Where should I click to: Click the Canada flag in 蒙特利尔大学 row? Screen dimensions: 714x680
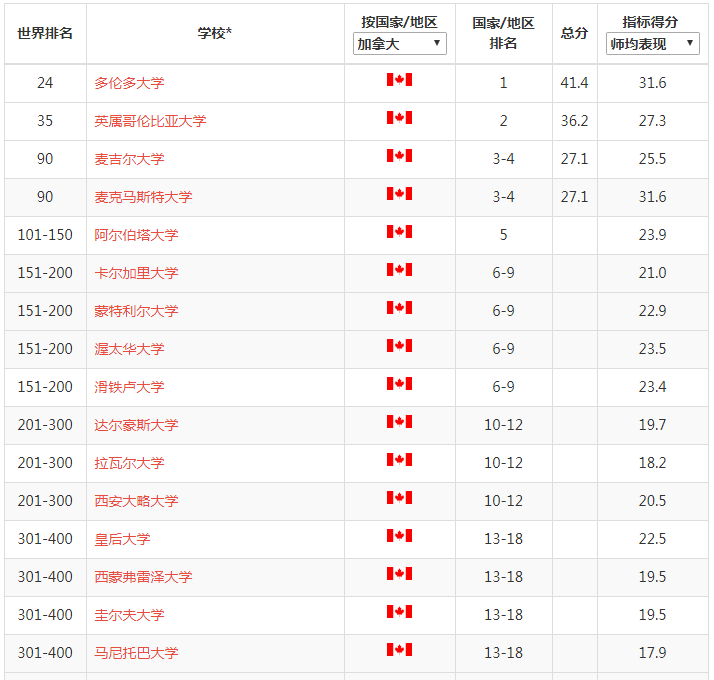pos(399,308)
